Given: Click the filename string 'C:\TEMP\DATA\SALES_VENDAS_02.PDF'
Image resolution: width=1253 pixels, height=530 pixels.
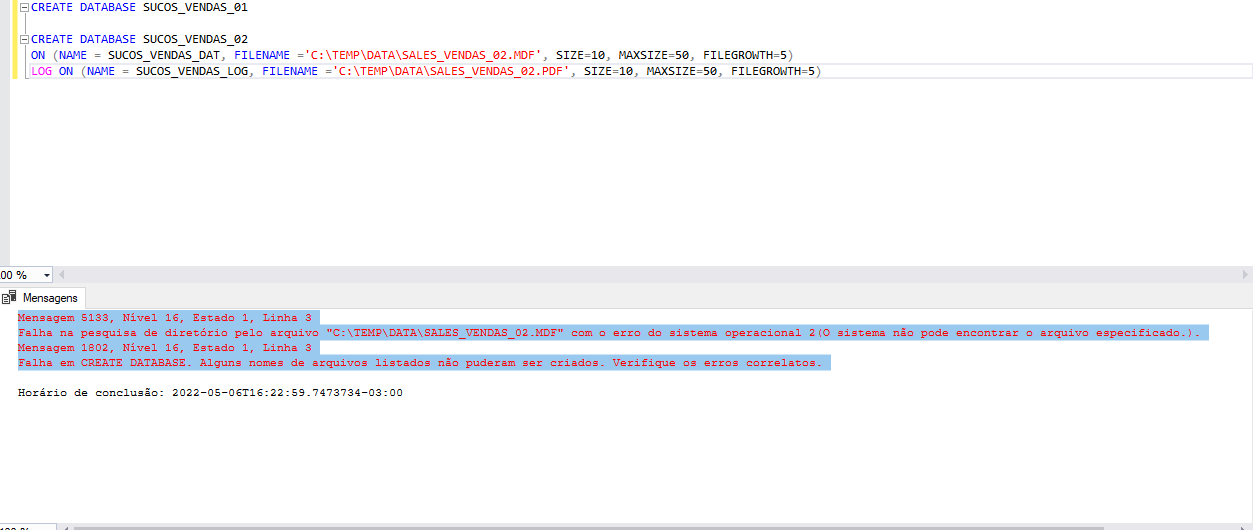Looking at the screenshot, I should 451,71.
